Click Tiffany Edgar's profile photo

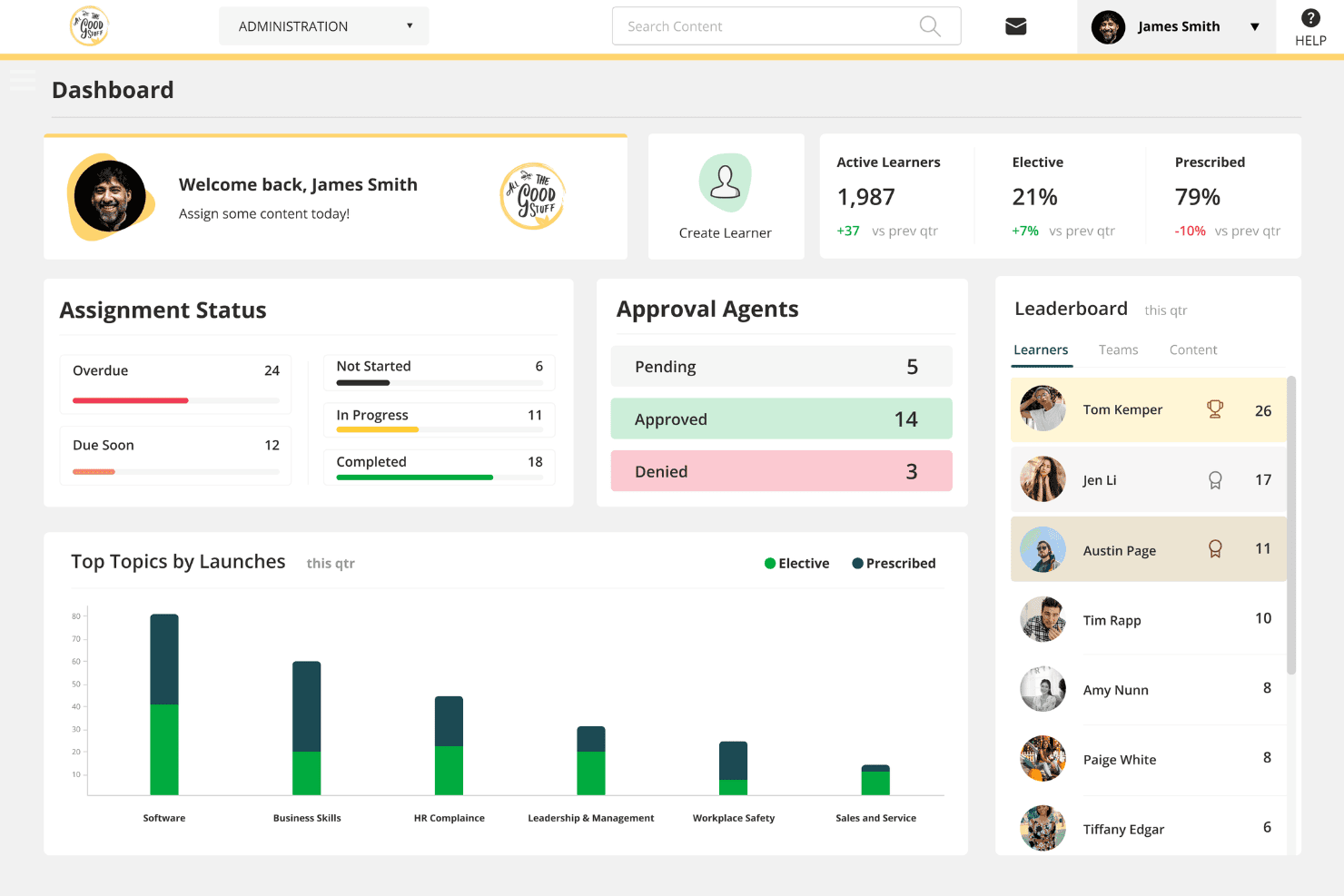coord(1043,828)
